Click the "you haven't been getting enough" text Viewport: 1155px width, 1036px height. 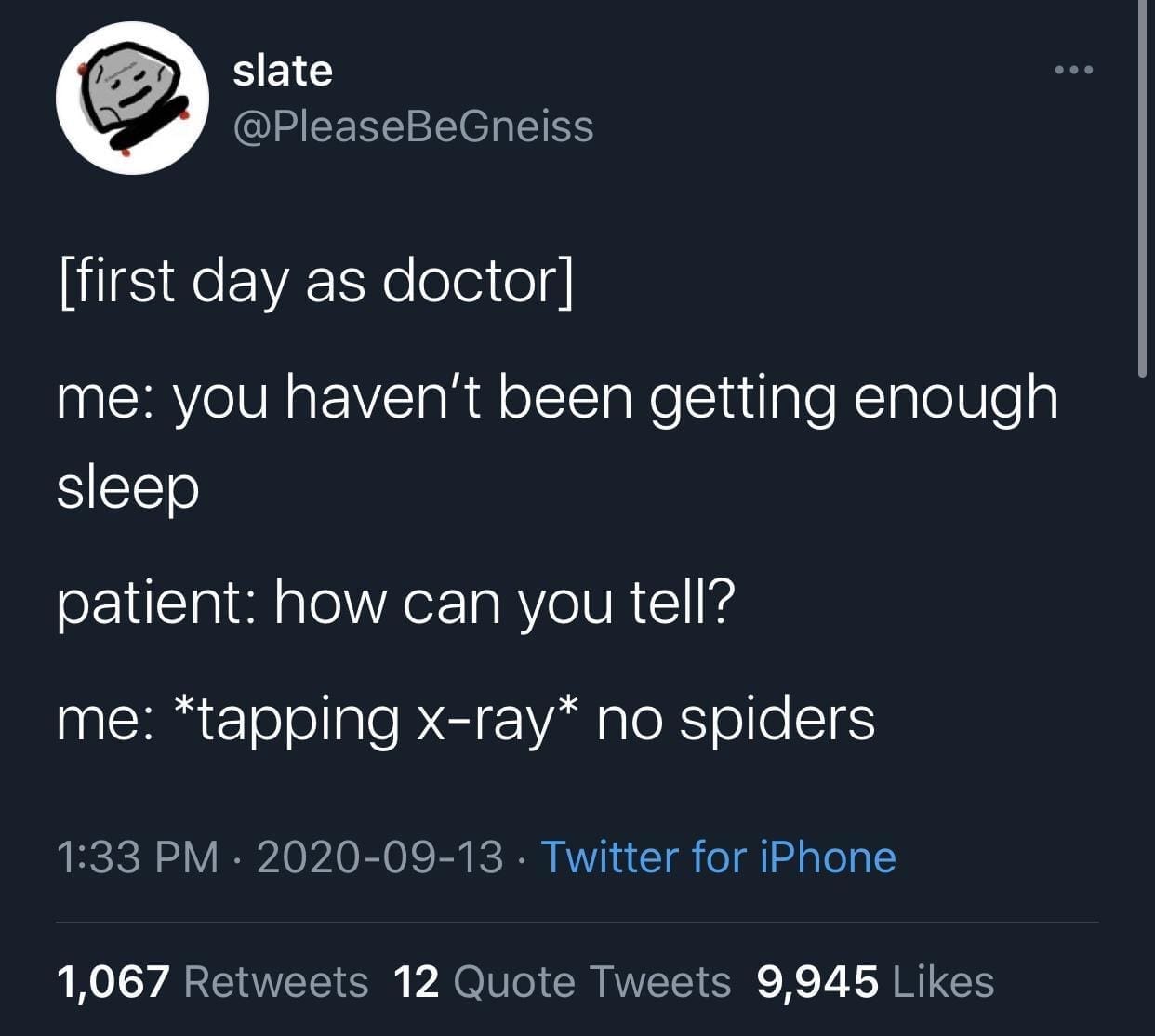point(614,397)
